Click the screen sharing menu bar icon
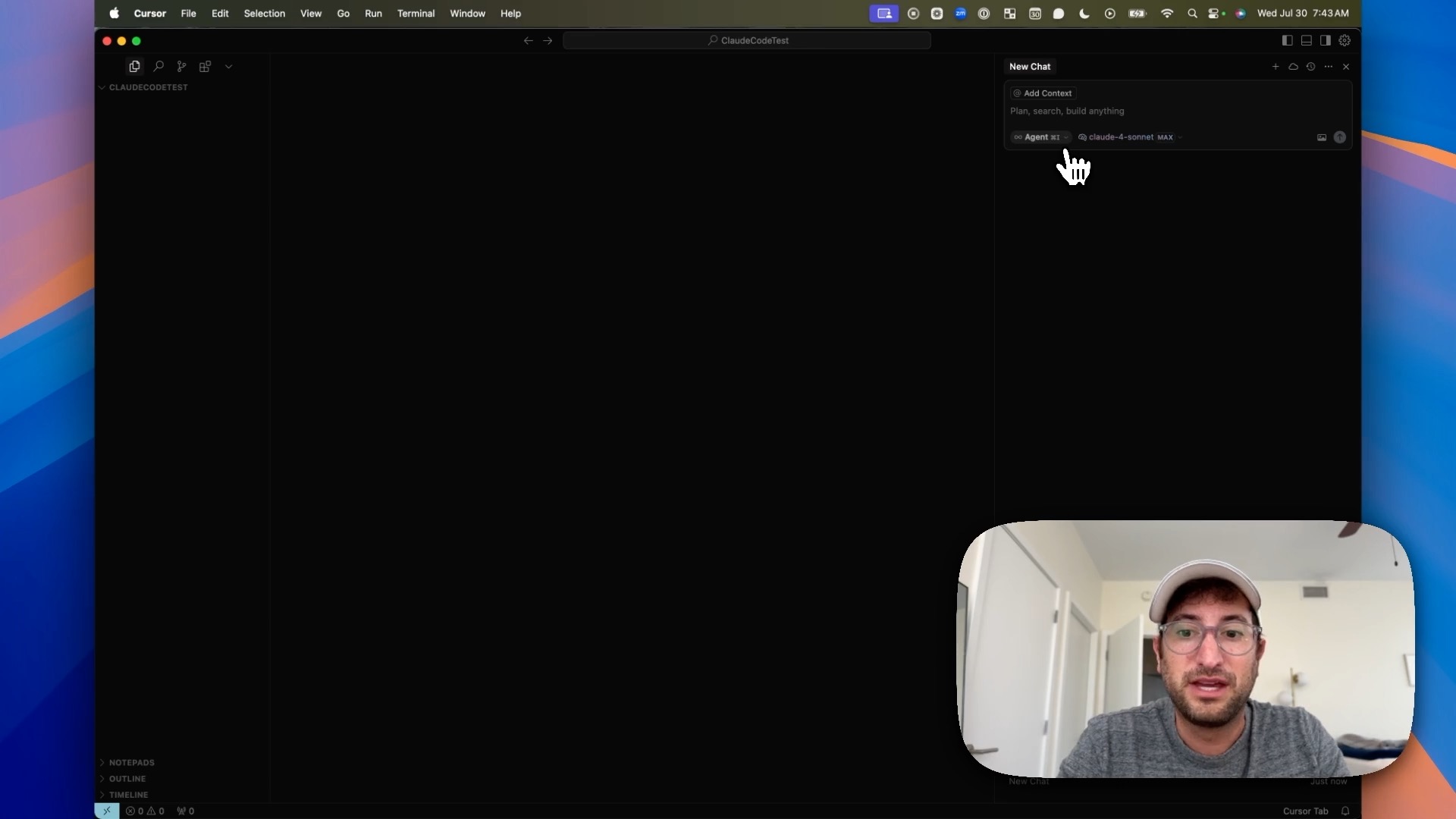 [x=883, y=14]
